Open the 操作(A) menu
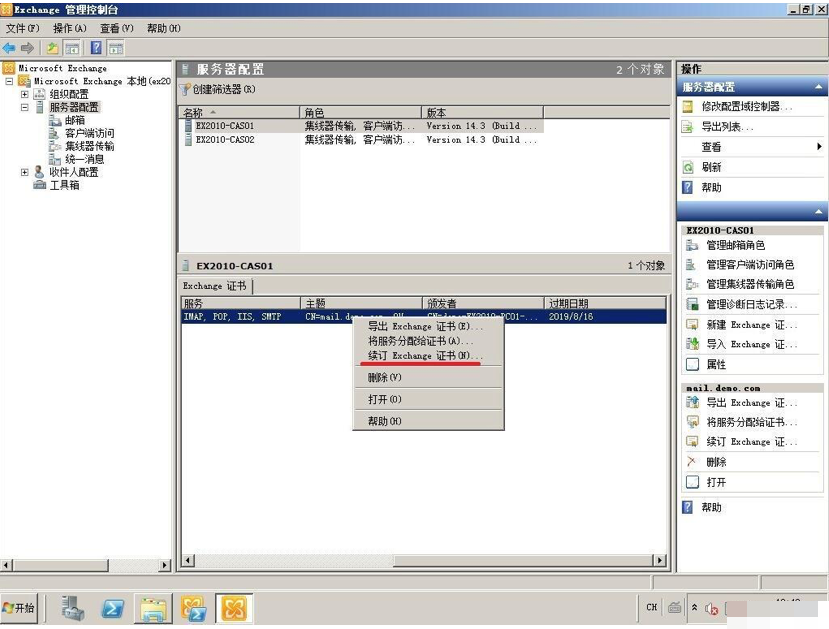The width and height of the screenshot is (829, 629). [69, 28]
